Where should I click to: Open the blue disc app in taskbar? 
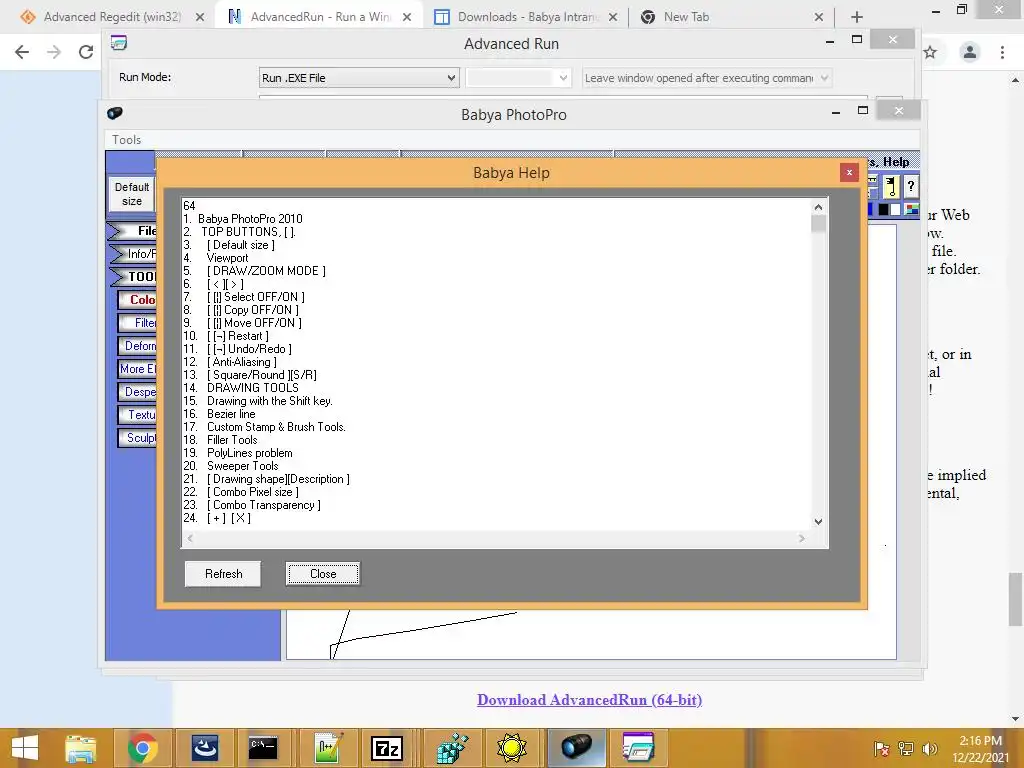pyautogui.click(x=204, y=748)
